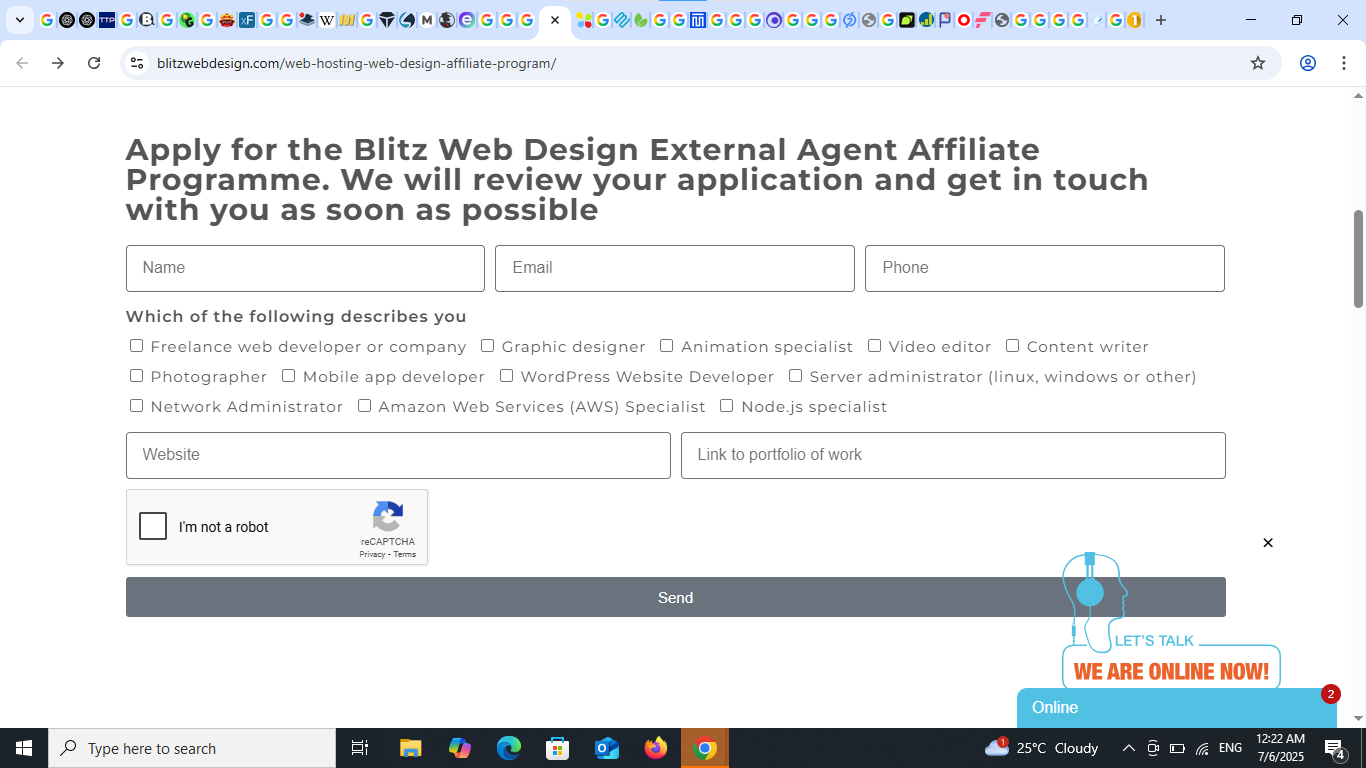Open Microsoft Edge from the taskbar
Image resolution: width=1366 pixels, height=768 pixels.
click(x=509, y=748)
